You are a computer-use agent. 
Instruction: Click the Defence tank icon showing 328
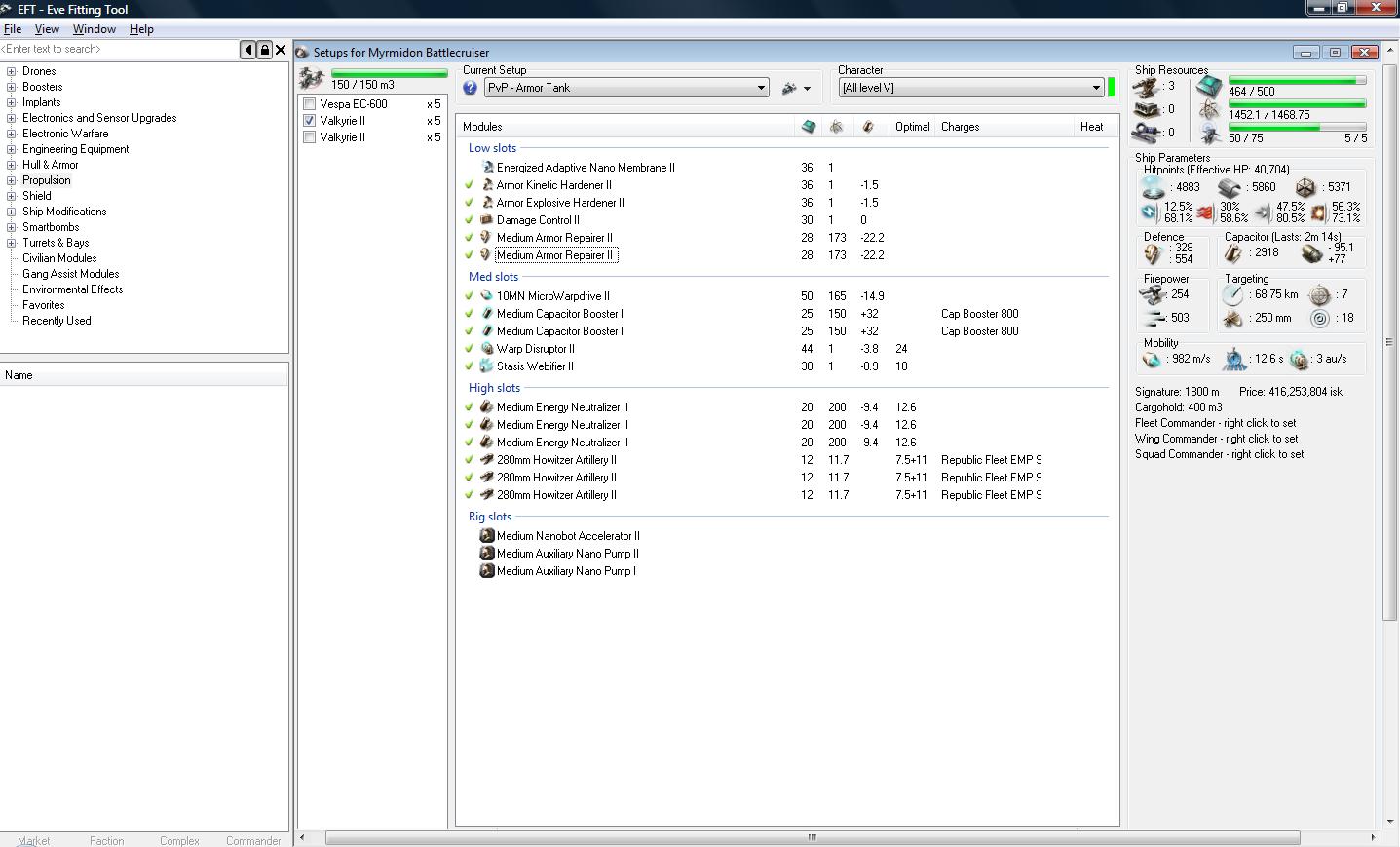click(1154, 253)
